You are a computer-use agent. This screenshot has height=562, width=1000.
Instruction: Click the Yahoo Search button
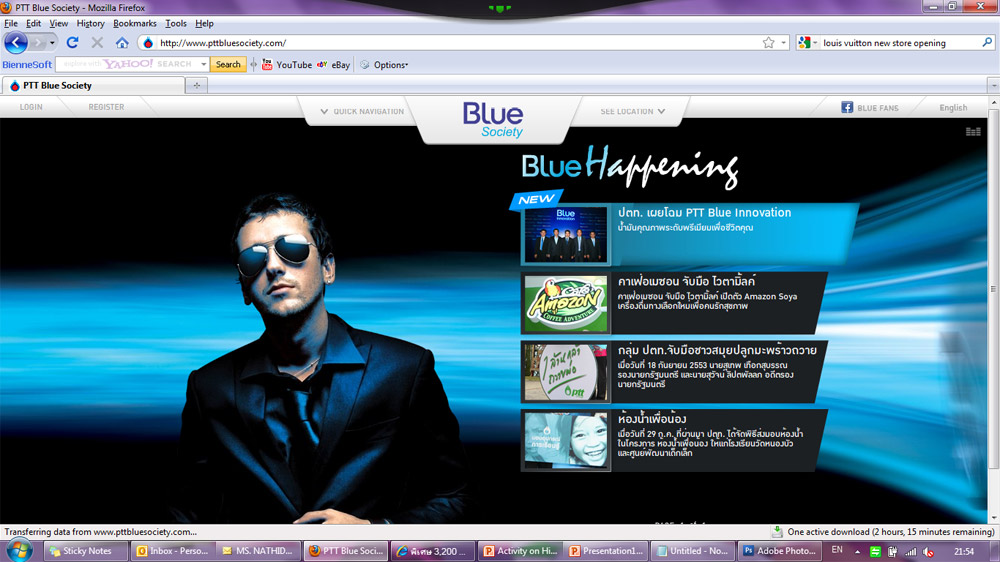click(x=228, y=64)
